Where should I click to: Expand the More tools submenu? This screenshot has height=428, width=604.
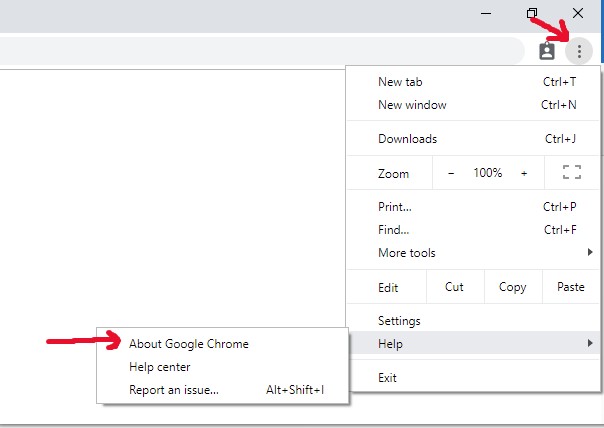407,253
